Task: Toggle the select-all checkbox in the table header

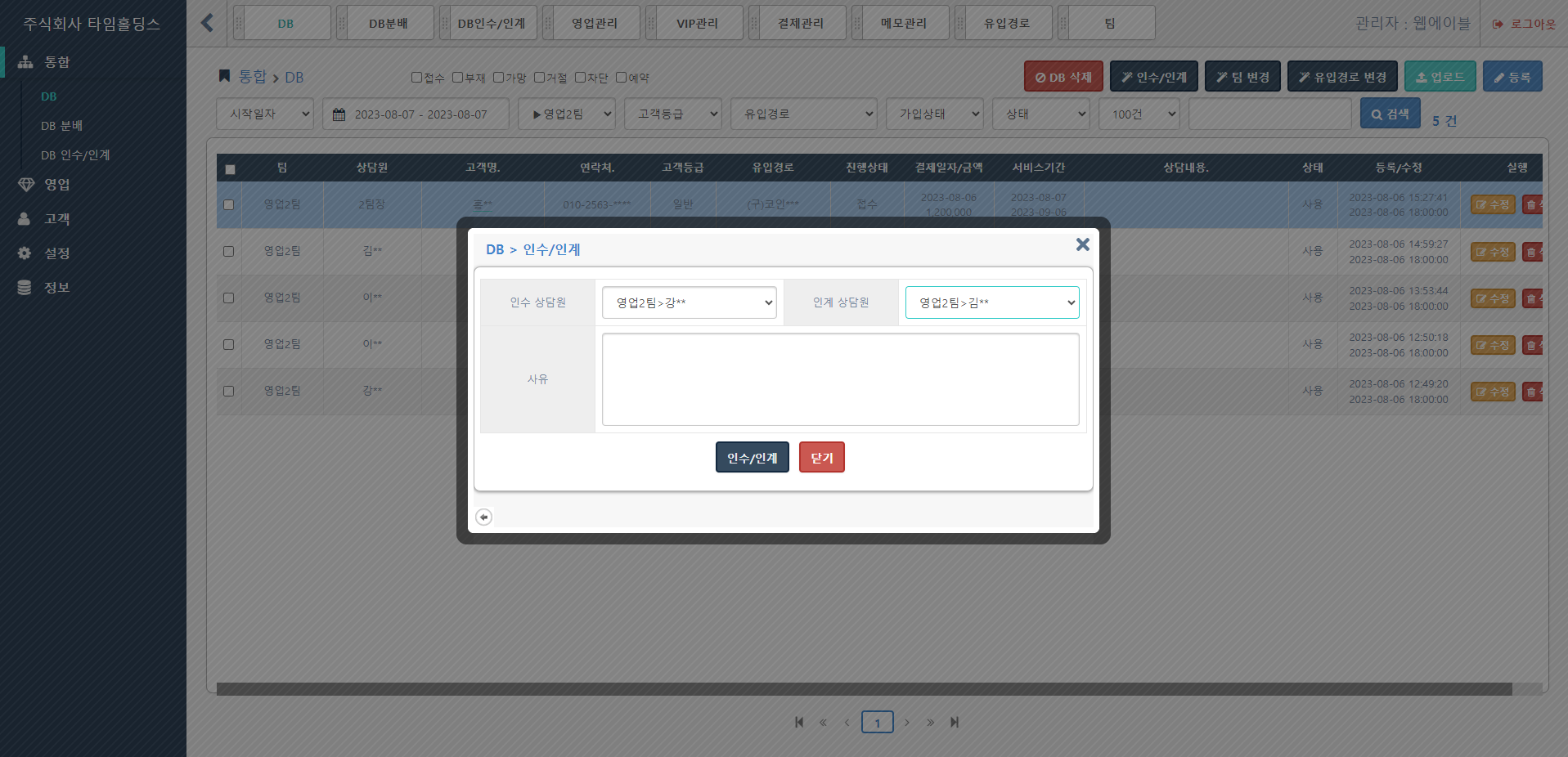Action: pyautogui.click(x=230, y=168)
